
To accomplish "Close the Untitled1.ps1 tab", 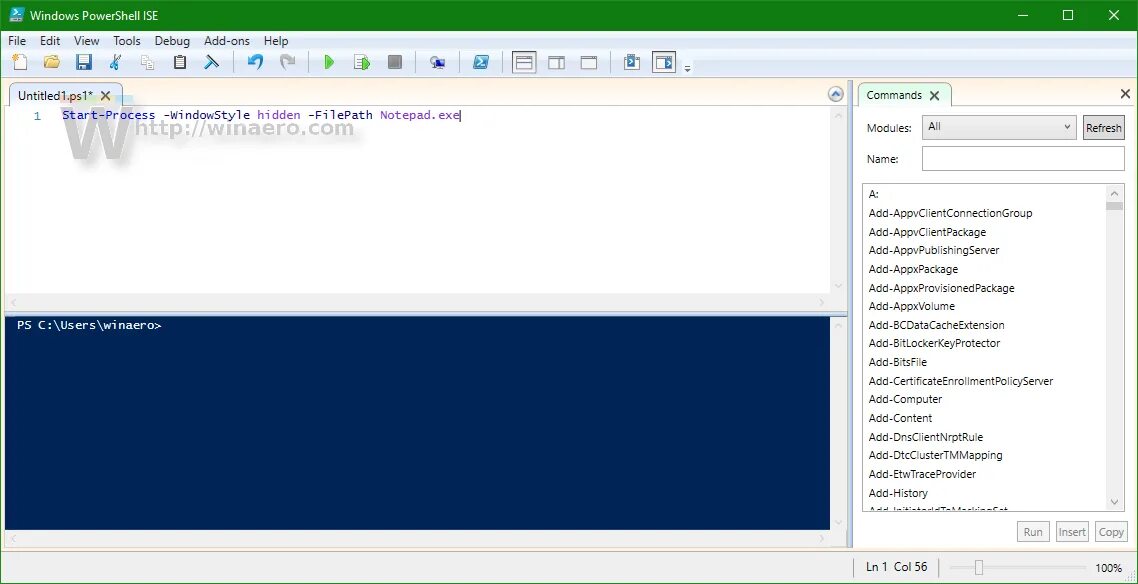I will click(x=106, y=95).
